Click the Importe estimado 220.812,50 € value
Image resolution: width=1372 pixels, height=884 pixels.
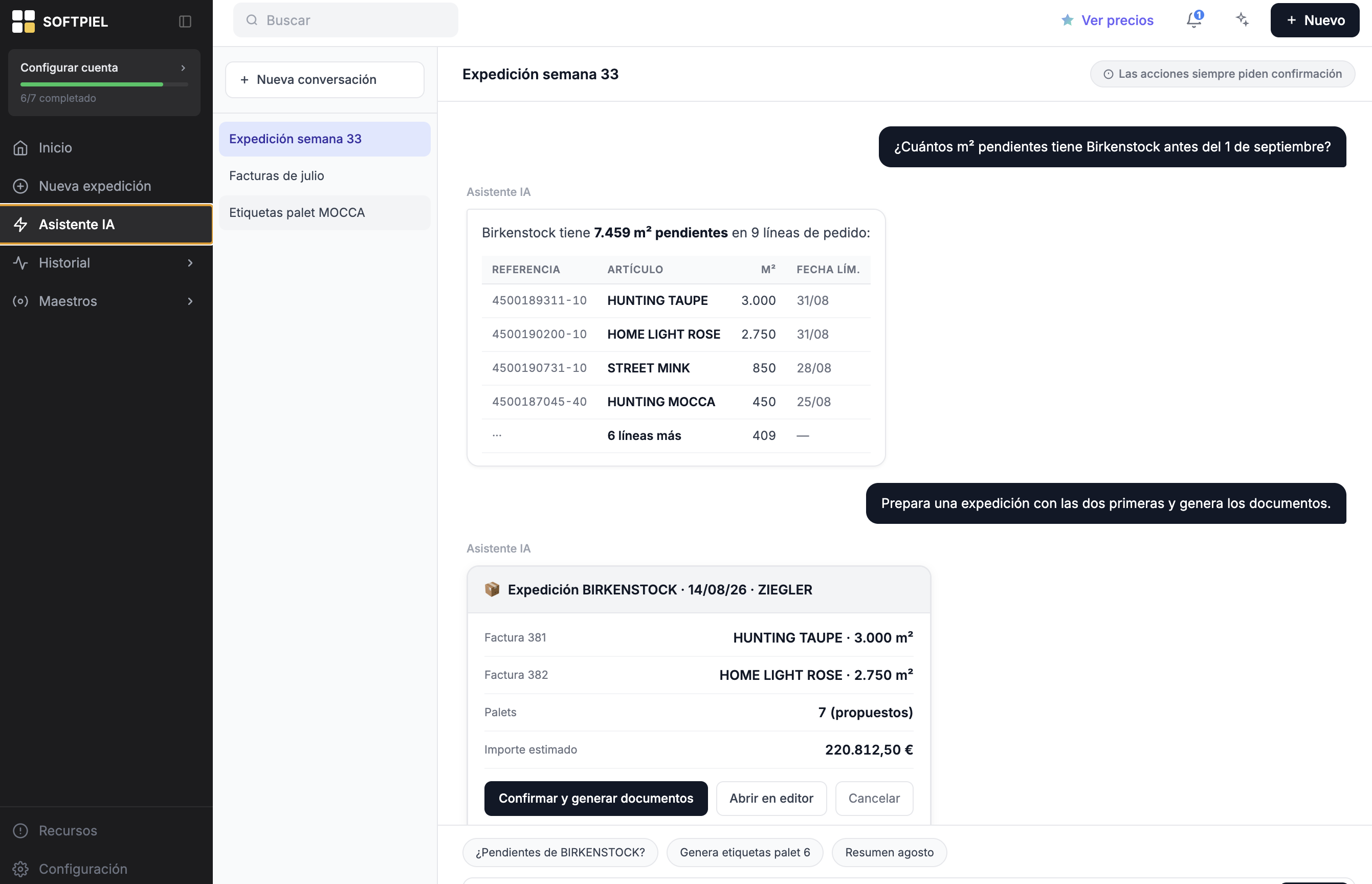click(x=869, y=749)
